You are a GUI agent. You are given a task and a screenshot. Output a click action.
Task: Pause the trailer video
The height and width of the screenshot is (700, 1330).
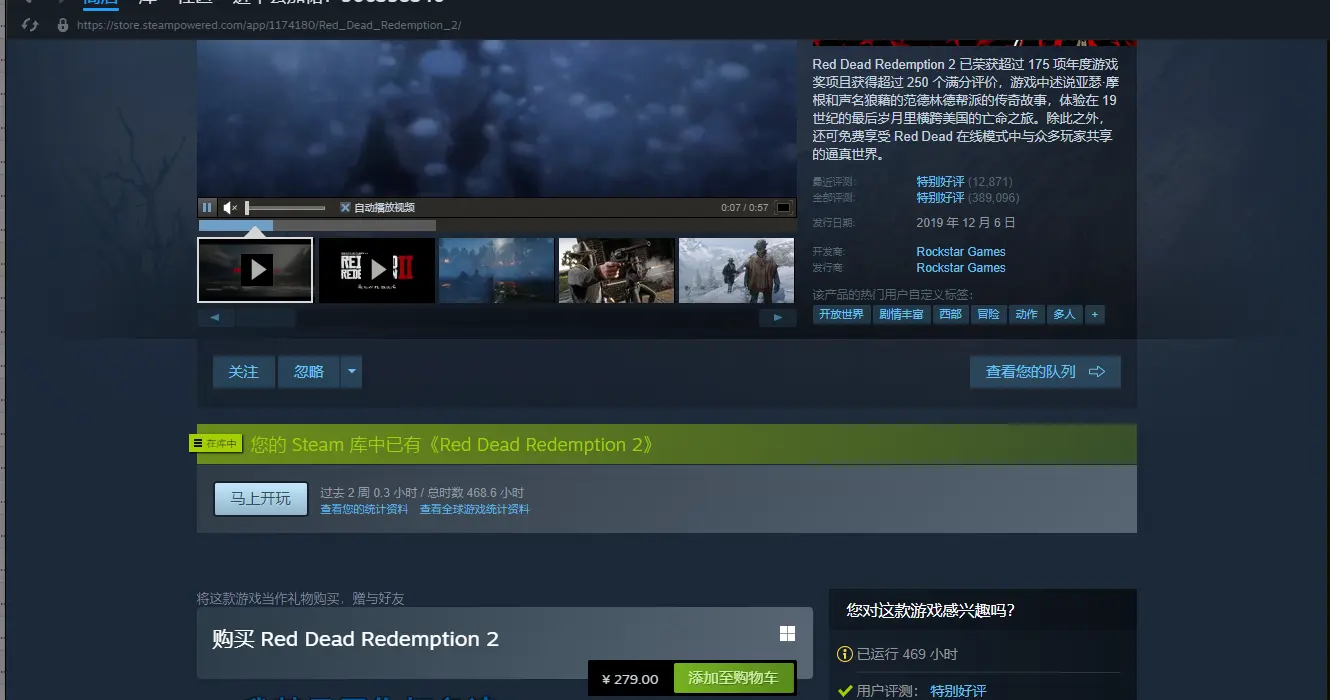(x=207, y=207)
